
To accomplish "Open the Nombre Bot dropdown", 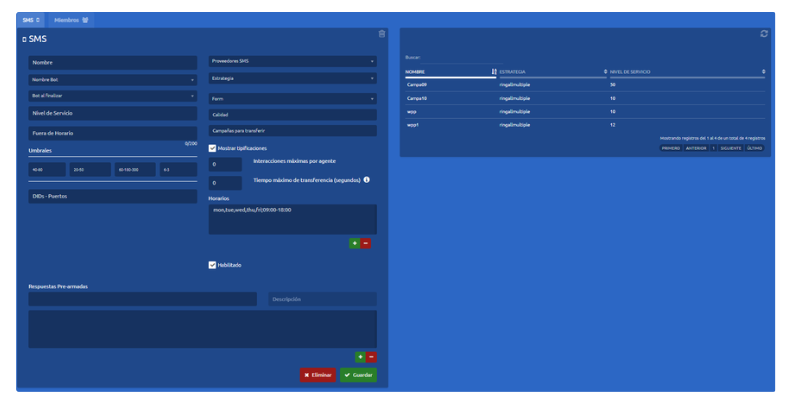I will pos(113,79).
